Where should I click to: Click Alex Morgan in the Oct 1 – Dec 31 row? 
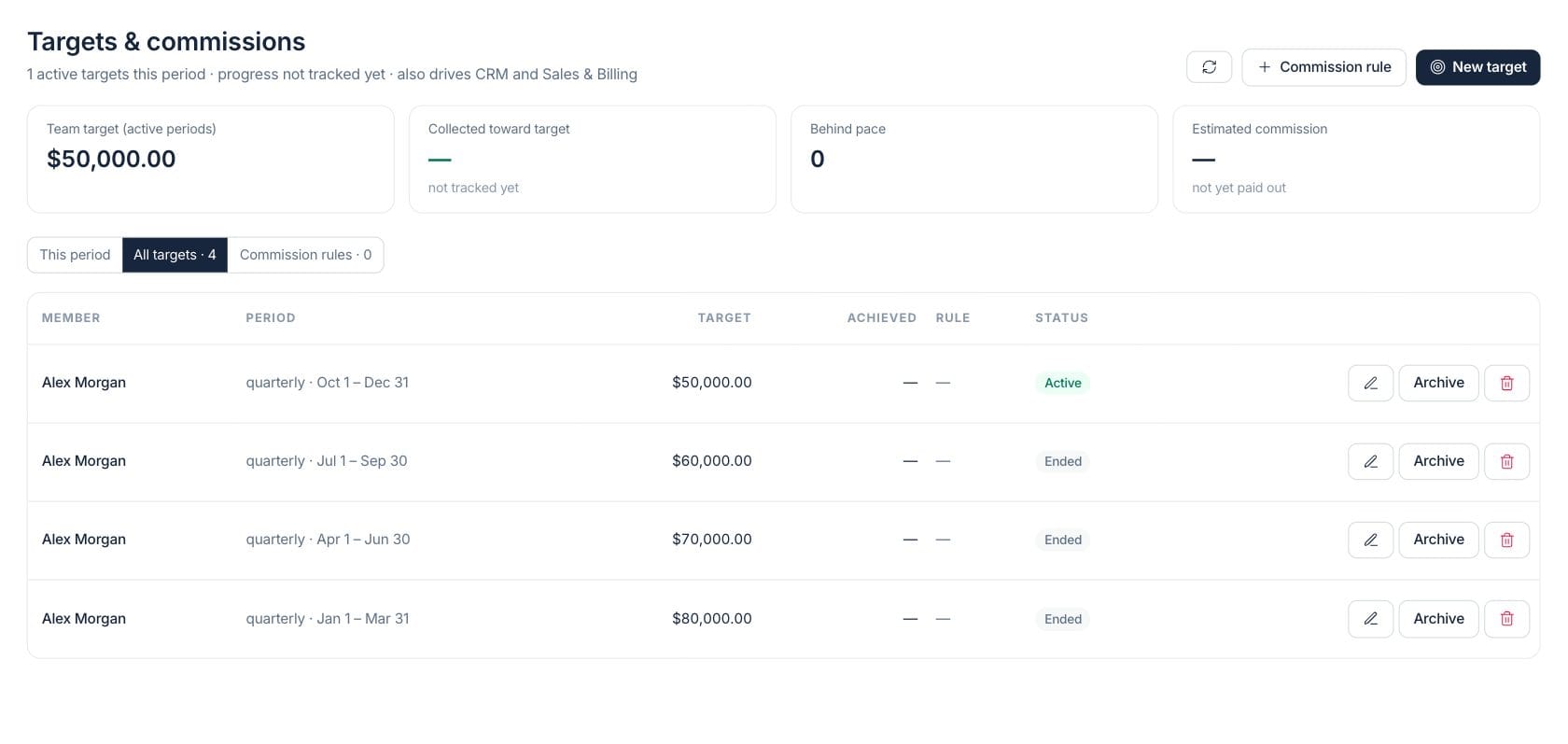click(84, 383)
